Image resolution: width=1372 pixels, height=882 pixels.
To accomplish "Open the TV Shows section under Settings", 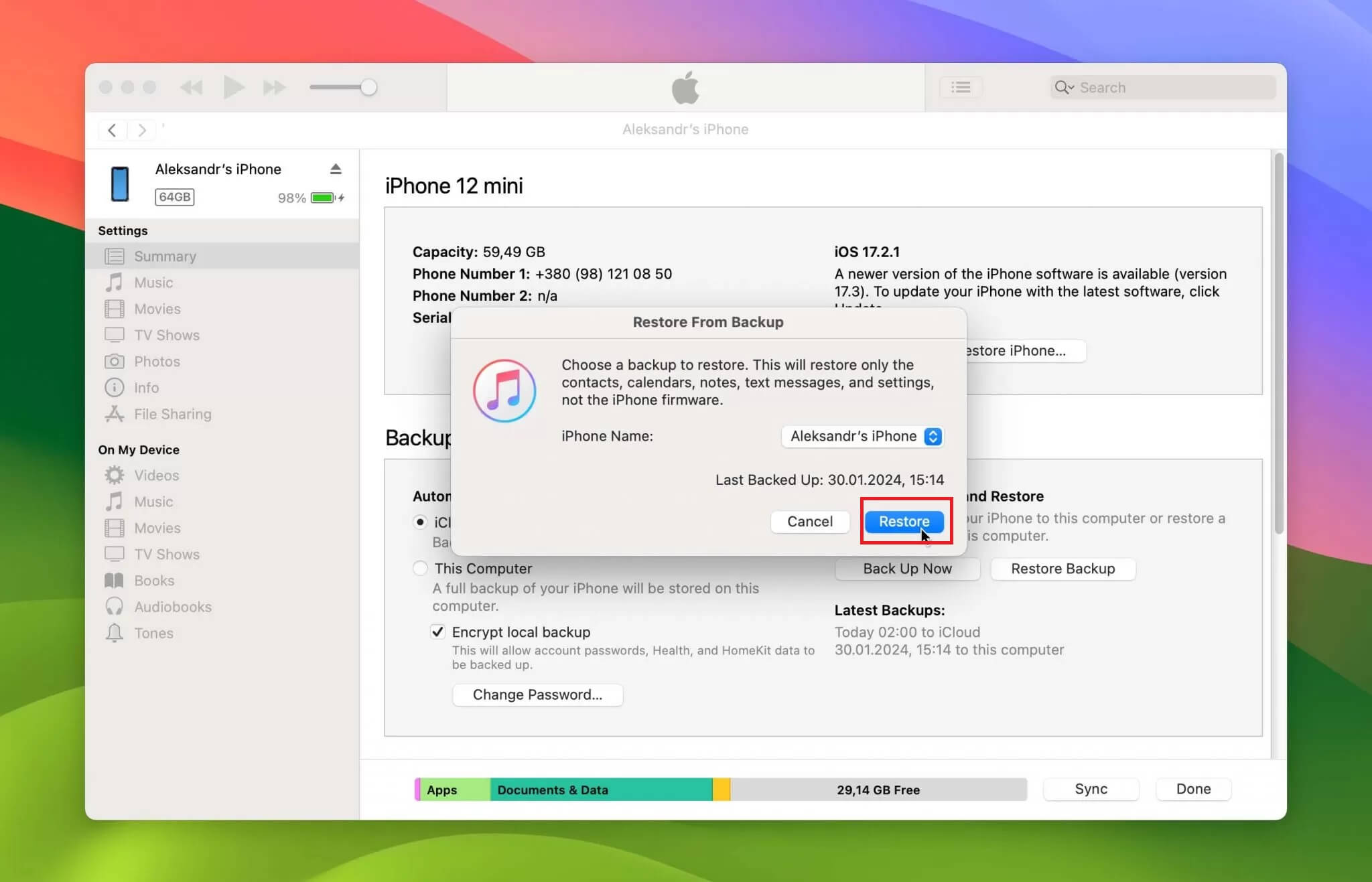I will point(165,335).
